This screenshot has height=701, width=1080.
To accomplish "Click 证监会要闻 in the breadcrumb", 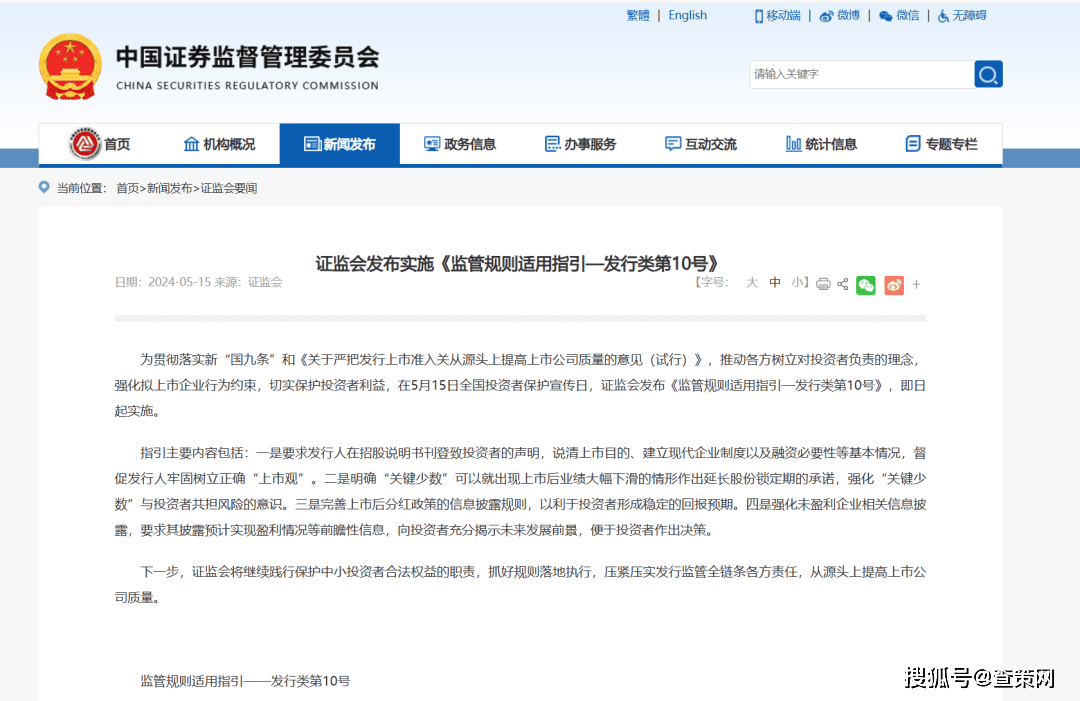I will coord(228,188).
